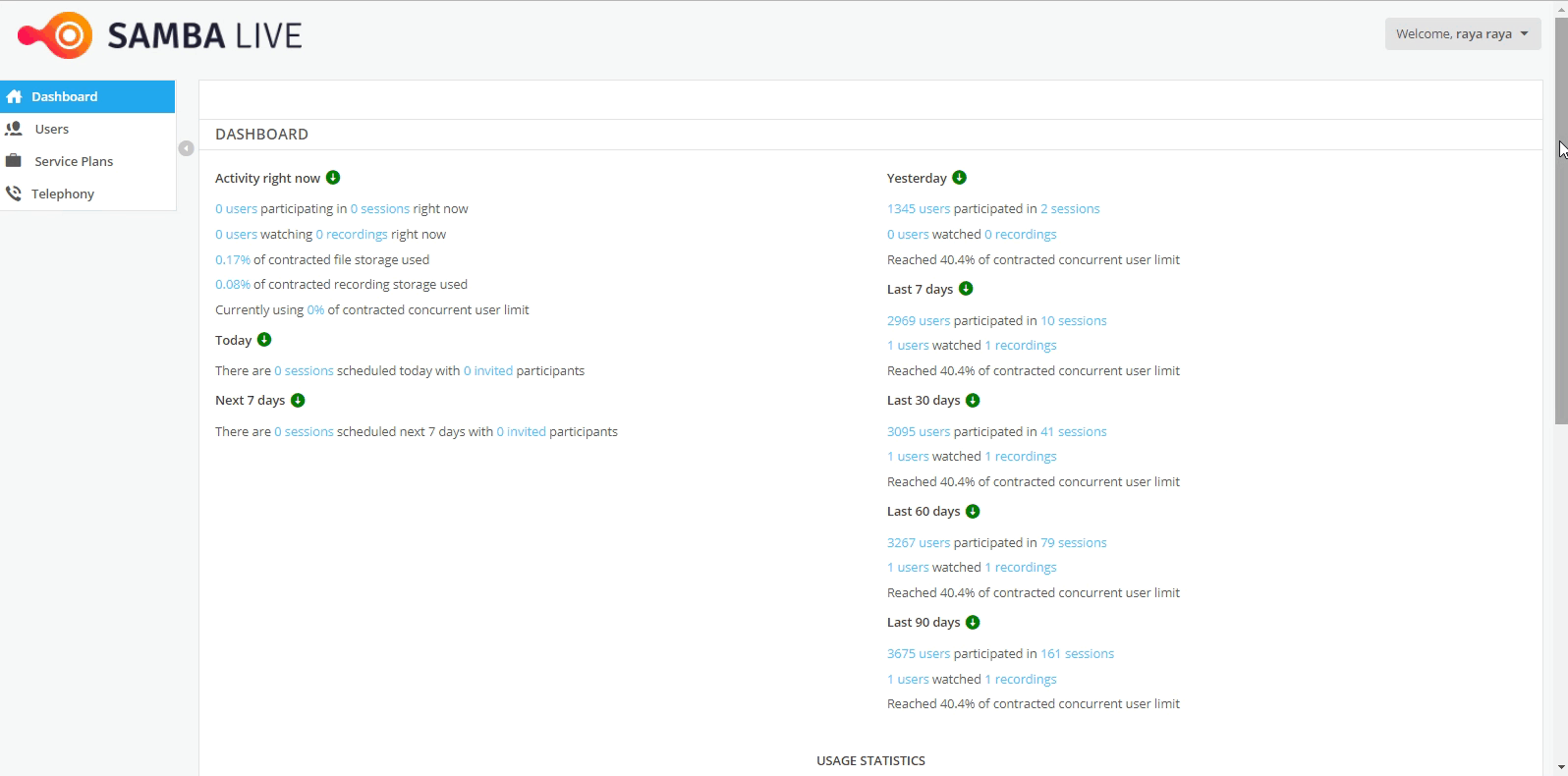Click the Dashboard home icon in sidebar

coord(14,96)
